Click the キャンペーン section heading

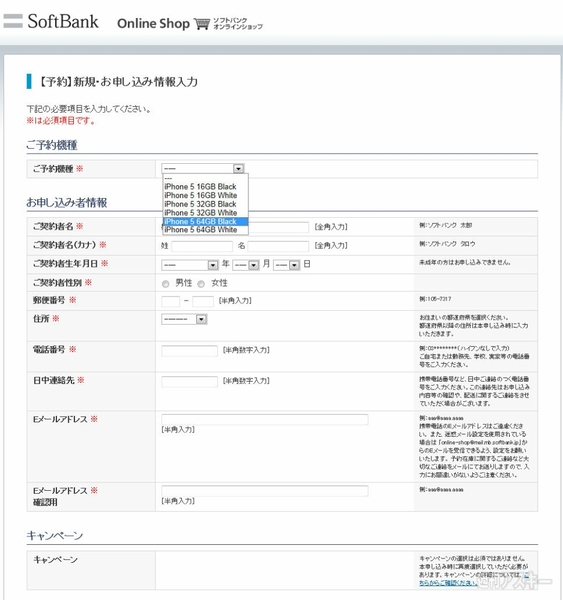pyautogui.click(x=54, y=535)
